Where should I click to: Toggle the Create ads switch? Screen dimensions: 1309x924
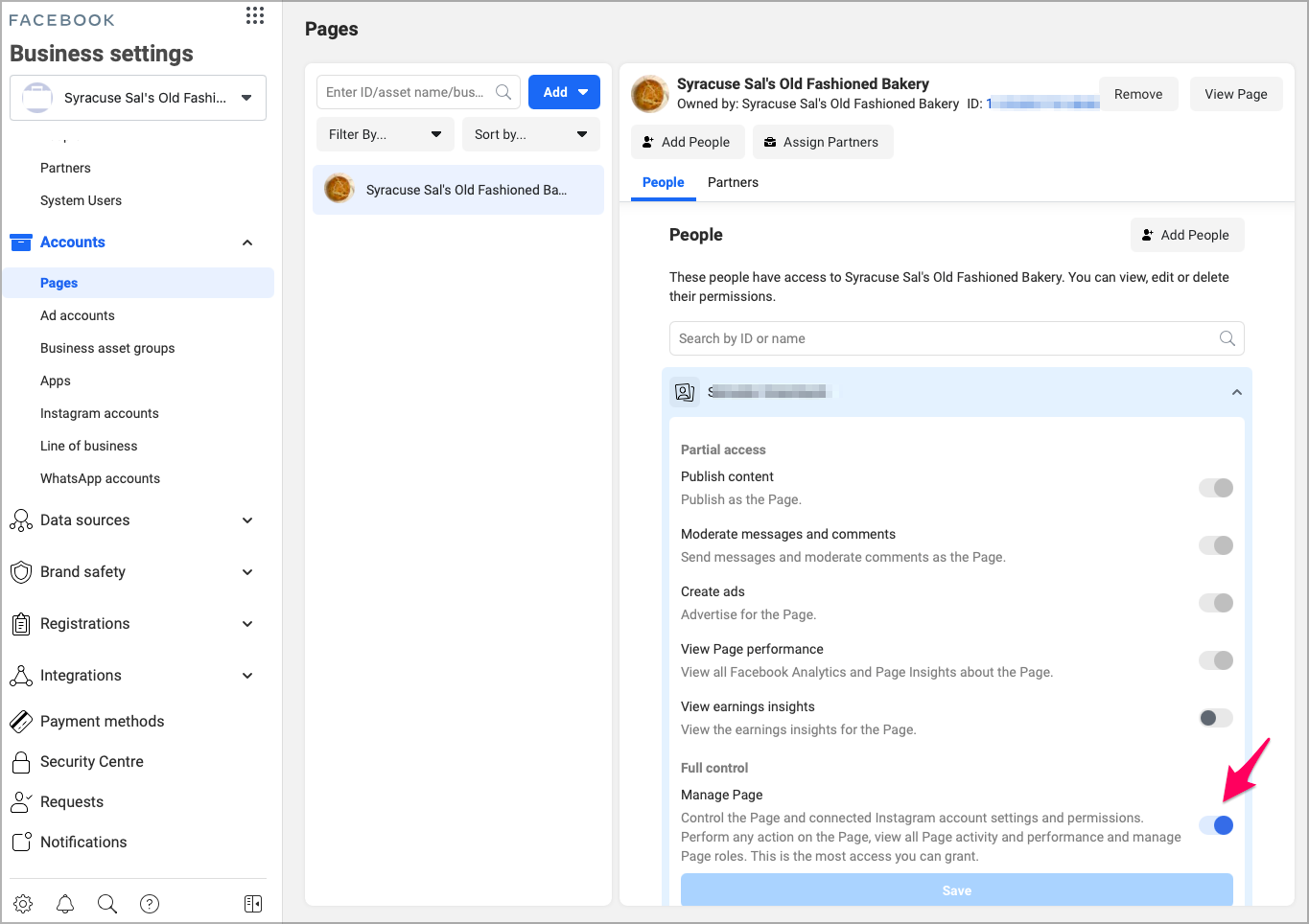pos(1216,603)
